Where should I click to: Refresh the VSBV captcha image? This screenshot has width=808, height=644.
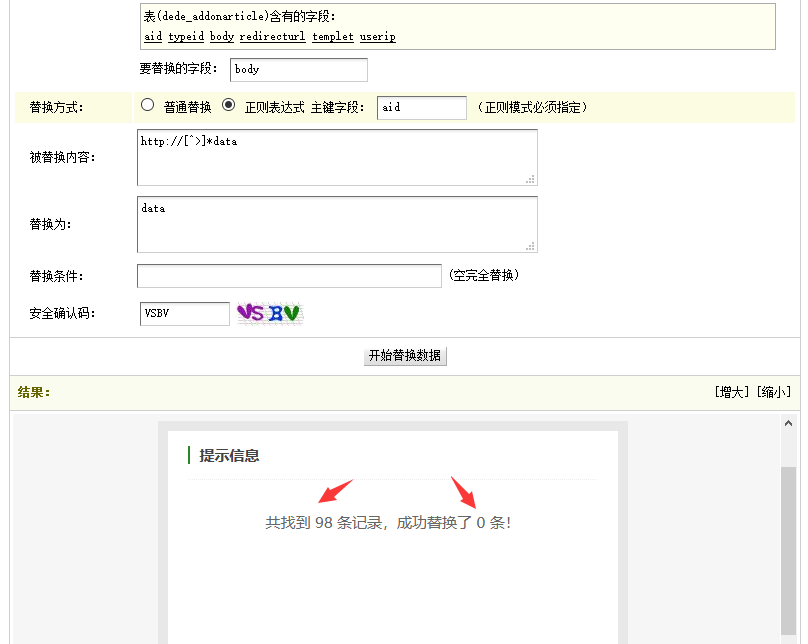tap(269, 313)
